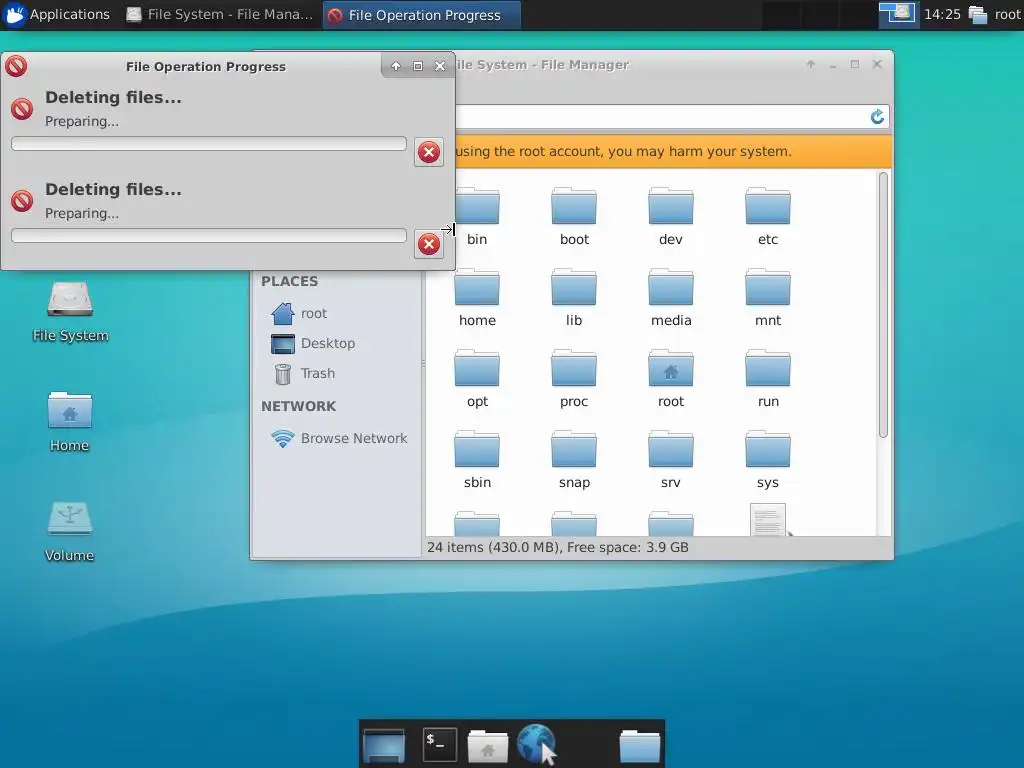The height and width of the screenshot is (768, 1024).
Task: Select File System desktop icon
Action: 70,312
